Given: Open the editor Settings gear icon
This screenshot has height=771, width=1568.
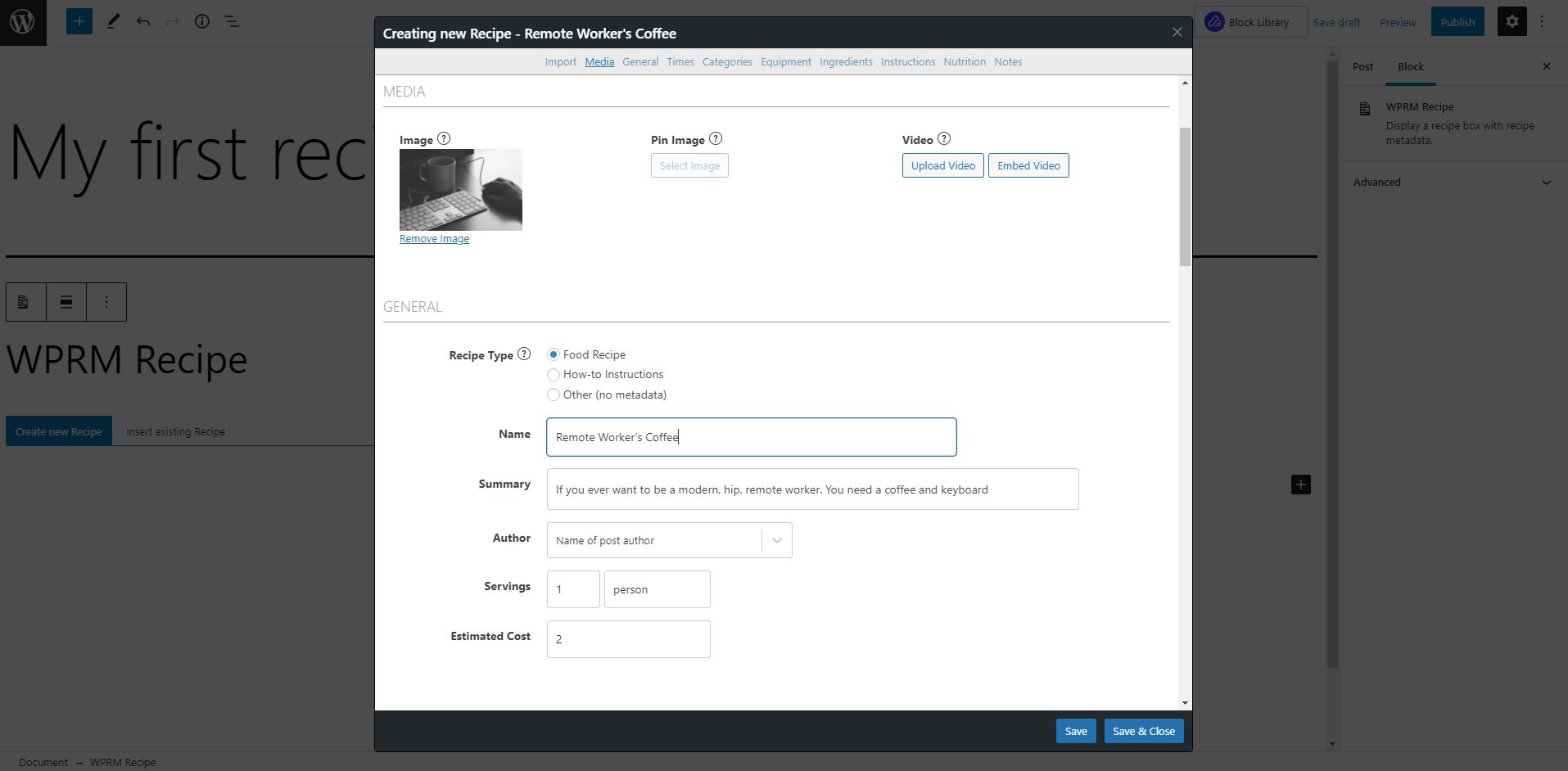Looking at the screenshot, I should 1512,21.
